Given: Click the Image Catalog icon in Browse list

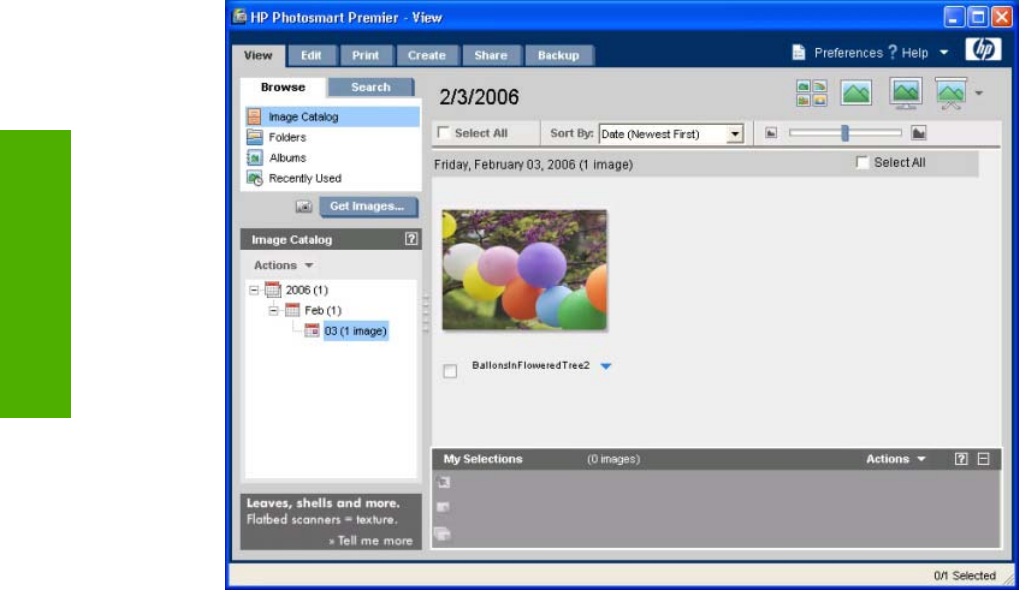Looking at the screenshot, I should click(254, 116).
